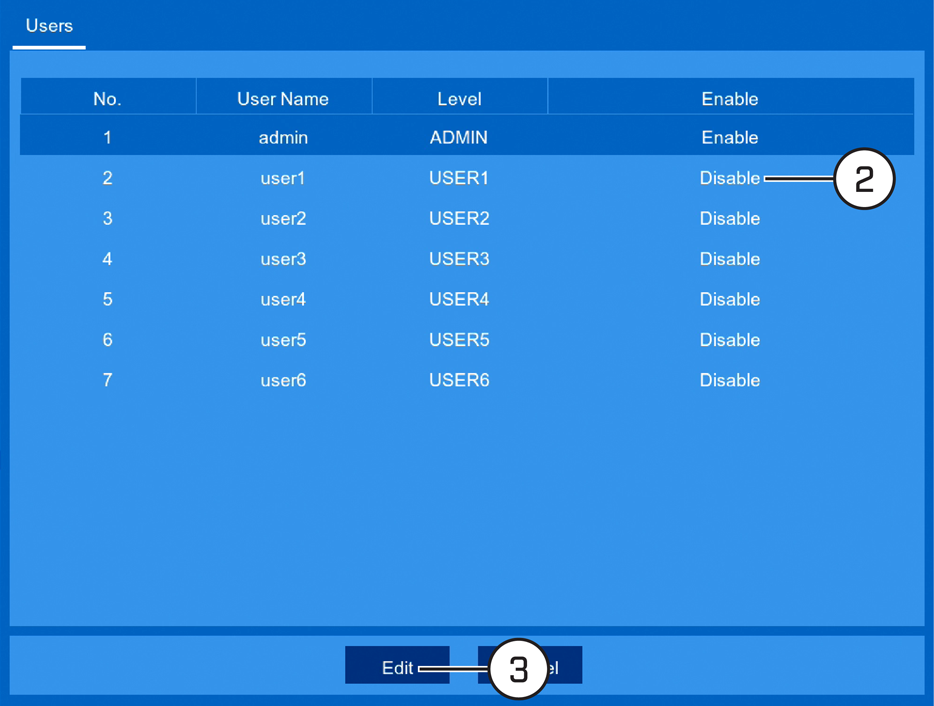Click Enable status for admin
This screenshot has height=706, width=934.
pos(730,138)
